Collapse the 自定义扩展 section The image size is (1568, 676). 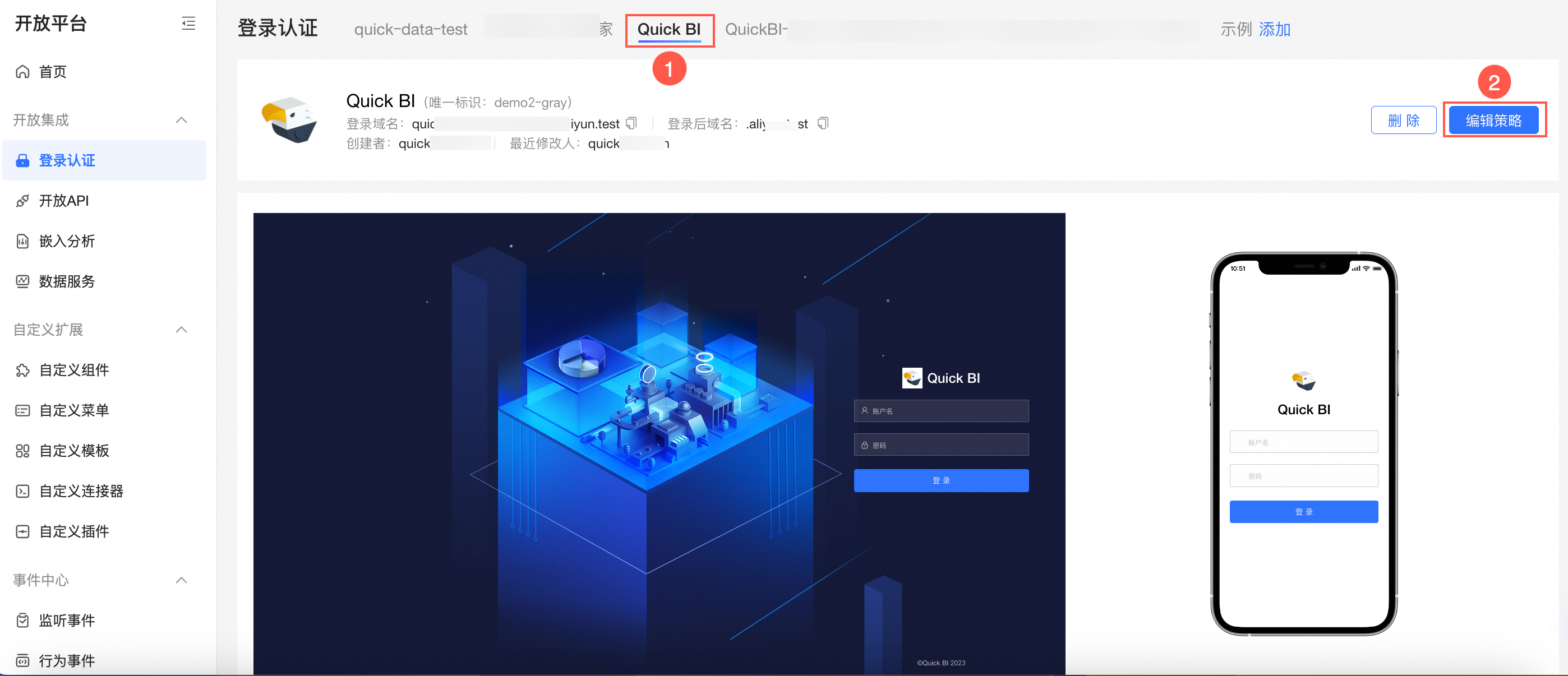(x=181, y=330)
